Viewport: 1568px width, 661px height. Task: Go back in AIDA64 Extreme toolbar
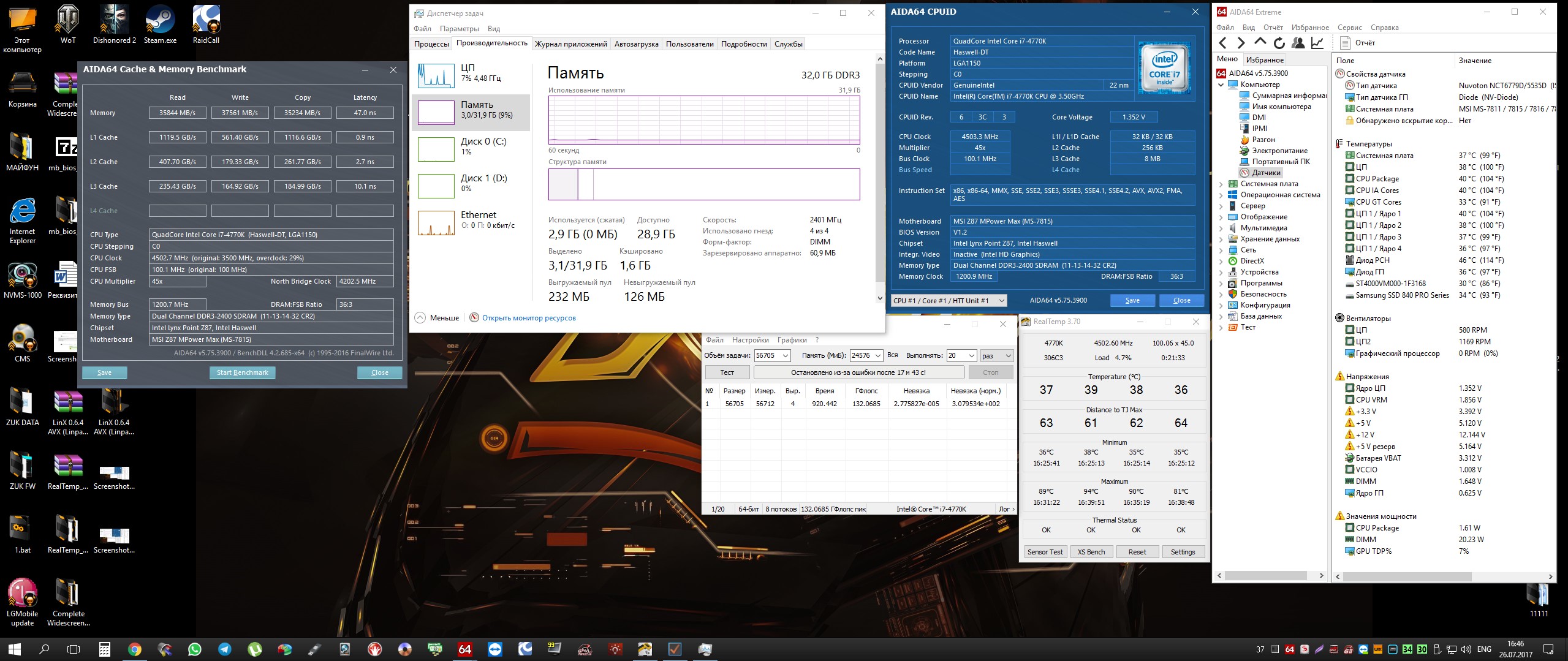pyautogui.click(x=1223, y=43)
